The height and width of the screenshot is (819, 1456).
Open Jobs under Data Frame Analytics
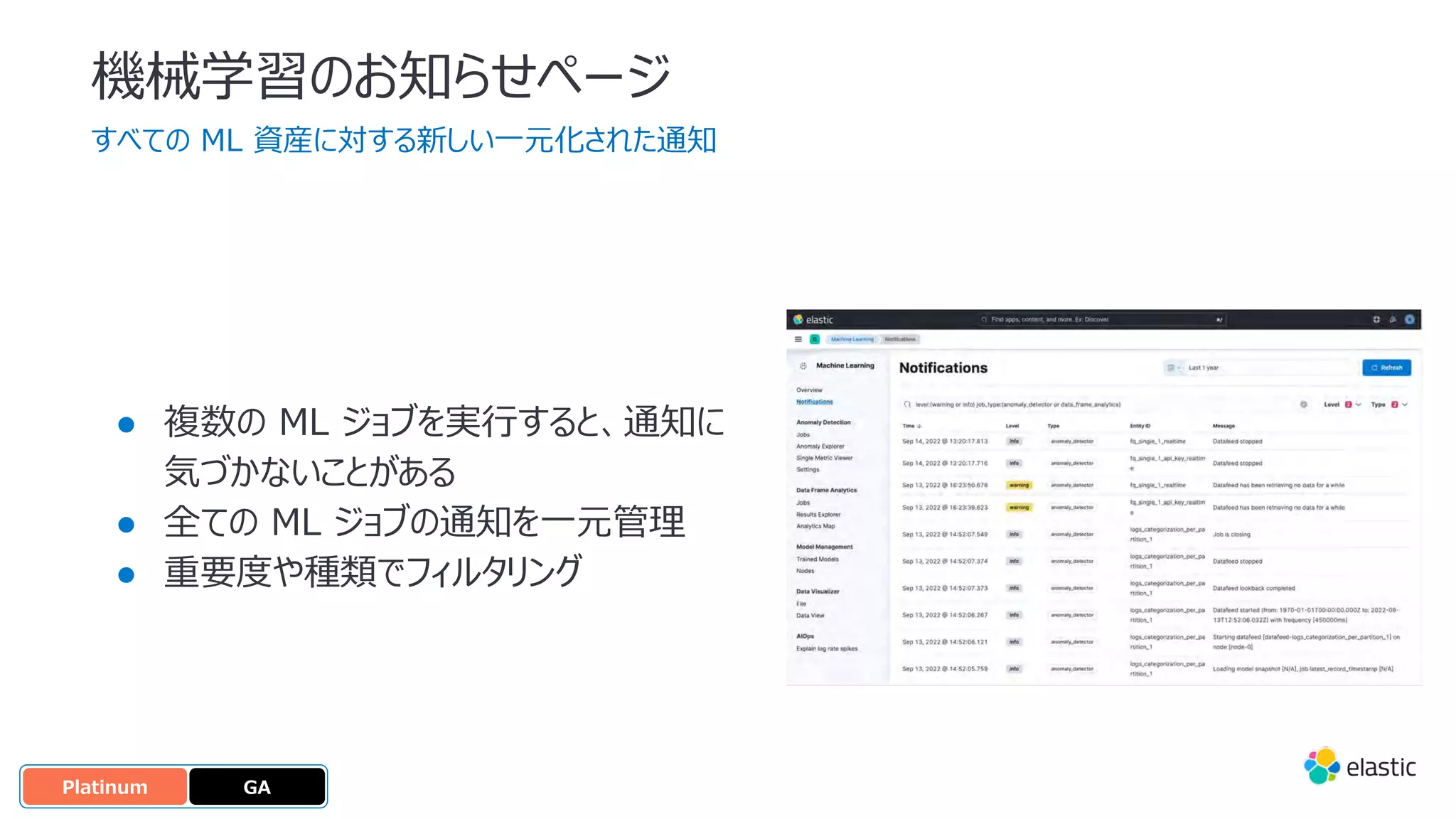pos(803,503)
